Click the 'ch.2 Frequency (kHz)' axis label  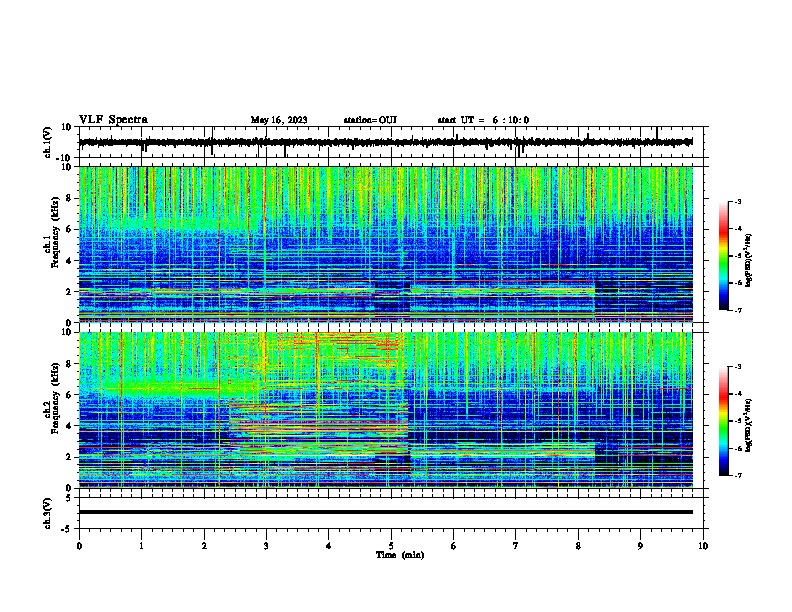tap(52, 398)
